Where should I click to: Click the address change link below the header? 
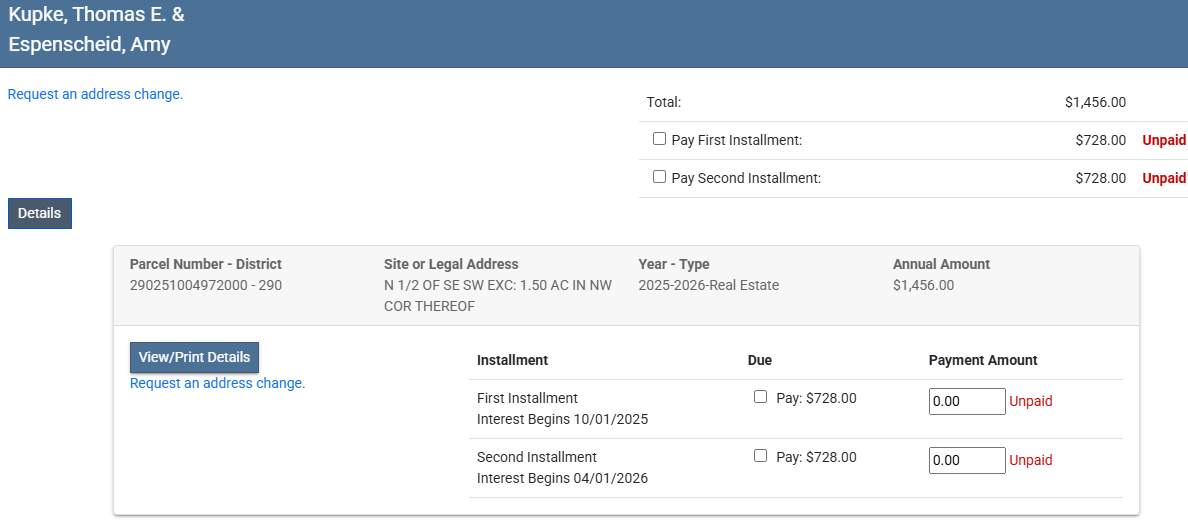95,94
